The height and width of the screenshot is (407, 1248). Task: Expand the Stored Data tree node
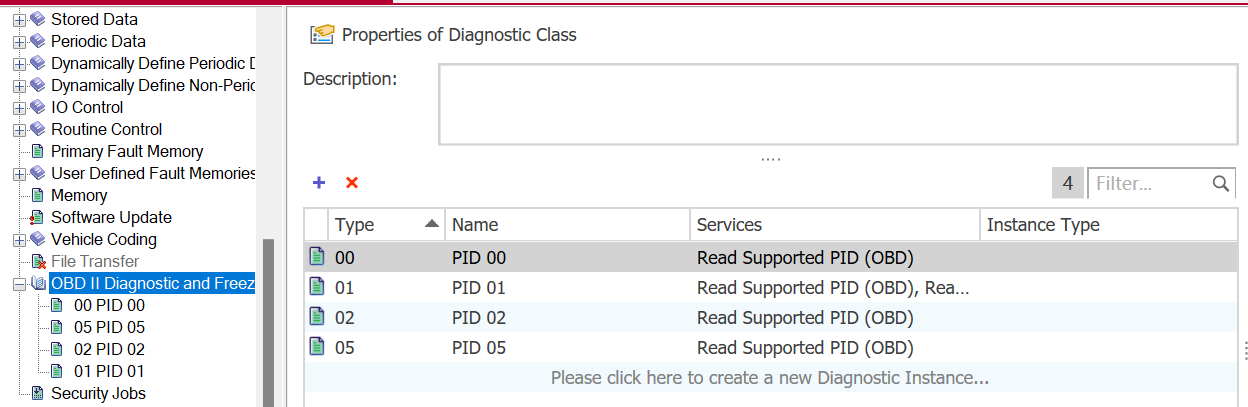point(18,20)
